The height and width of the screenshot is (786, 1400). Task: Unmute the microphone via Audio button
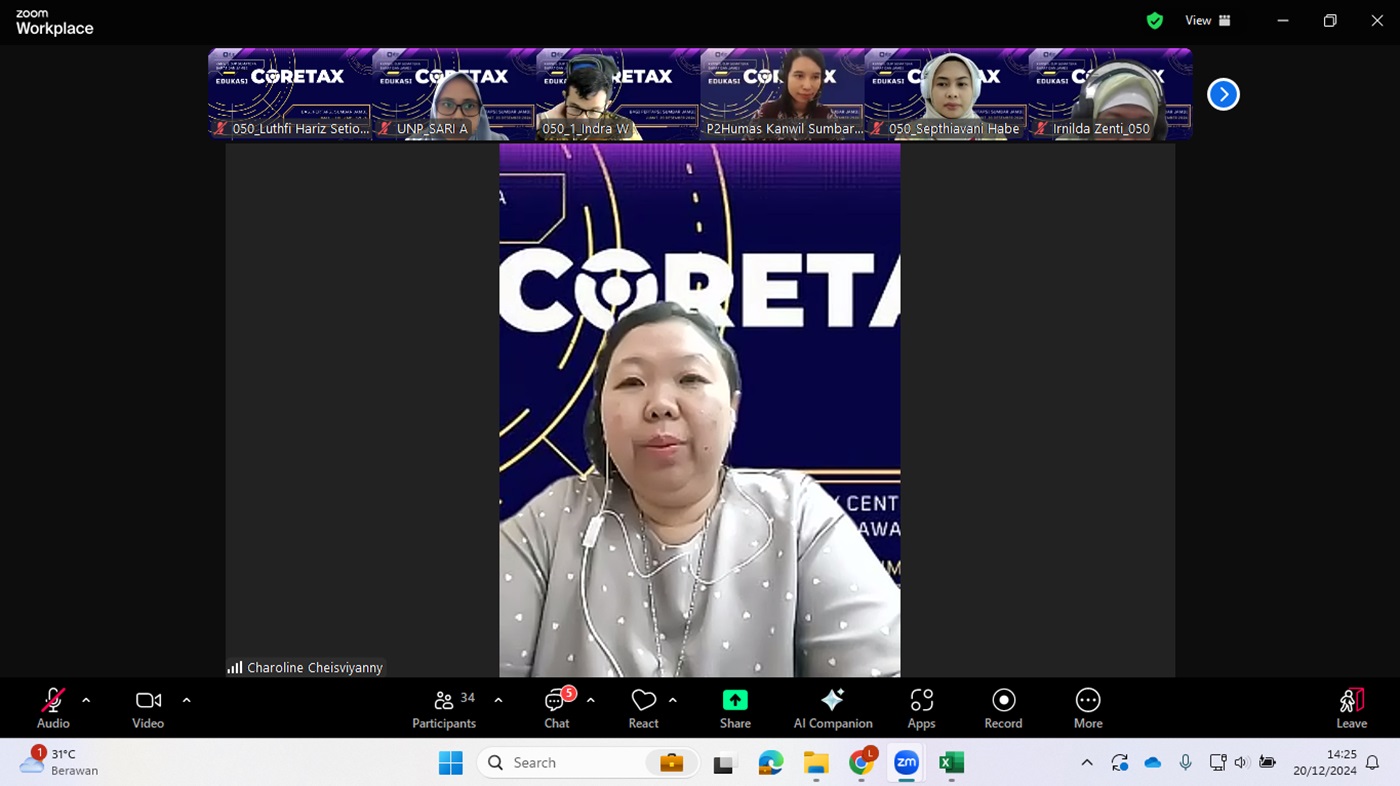tap(53, 708)
